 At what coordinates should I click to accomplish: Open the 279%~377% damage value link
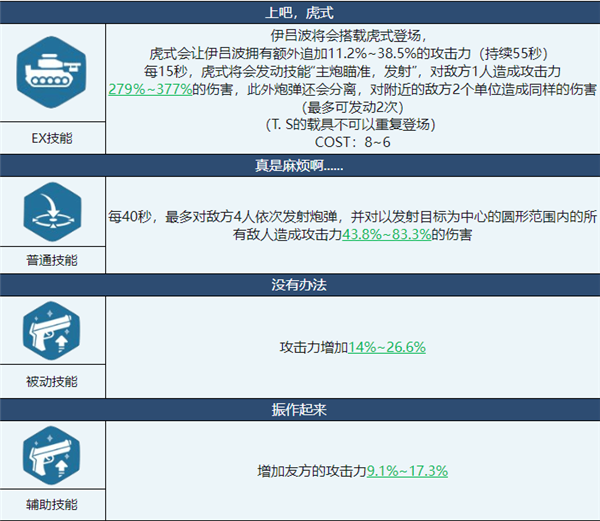pos(150,89)
